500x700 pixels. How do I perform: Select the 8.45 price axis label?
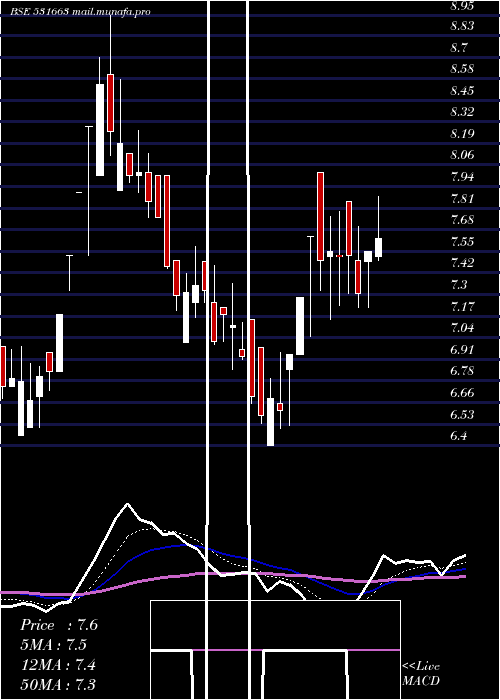(x=462, y=91)
